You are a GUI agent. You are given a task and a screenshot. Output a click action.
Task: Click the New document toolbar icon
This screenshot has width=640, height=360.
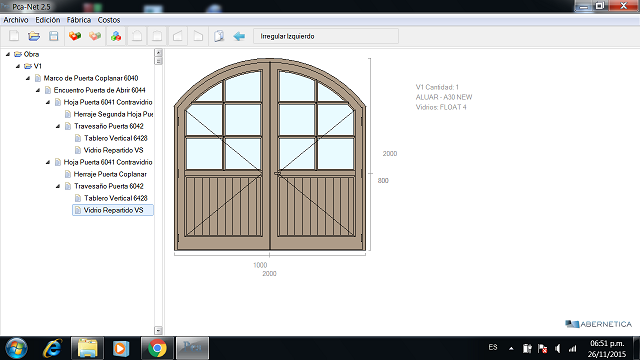[x=14, y=36]
